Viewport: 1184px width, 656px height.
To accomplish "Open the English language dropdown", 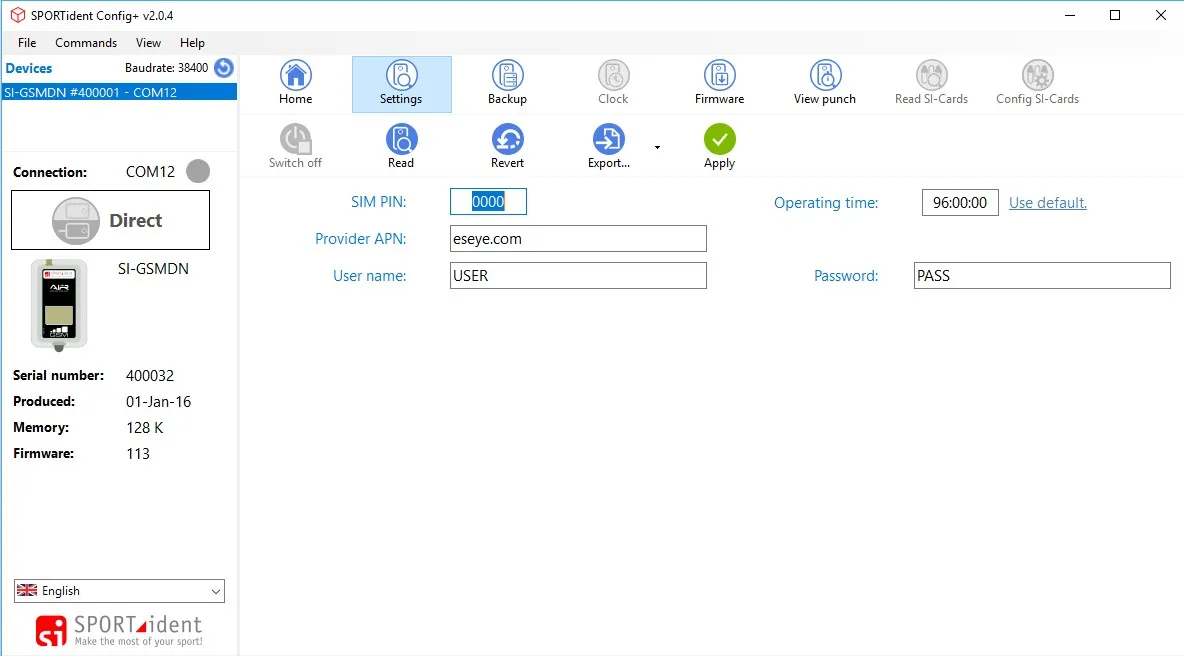I will (119, 591).
